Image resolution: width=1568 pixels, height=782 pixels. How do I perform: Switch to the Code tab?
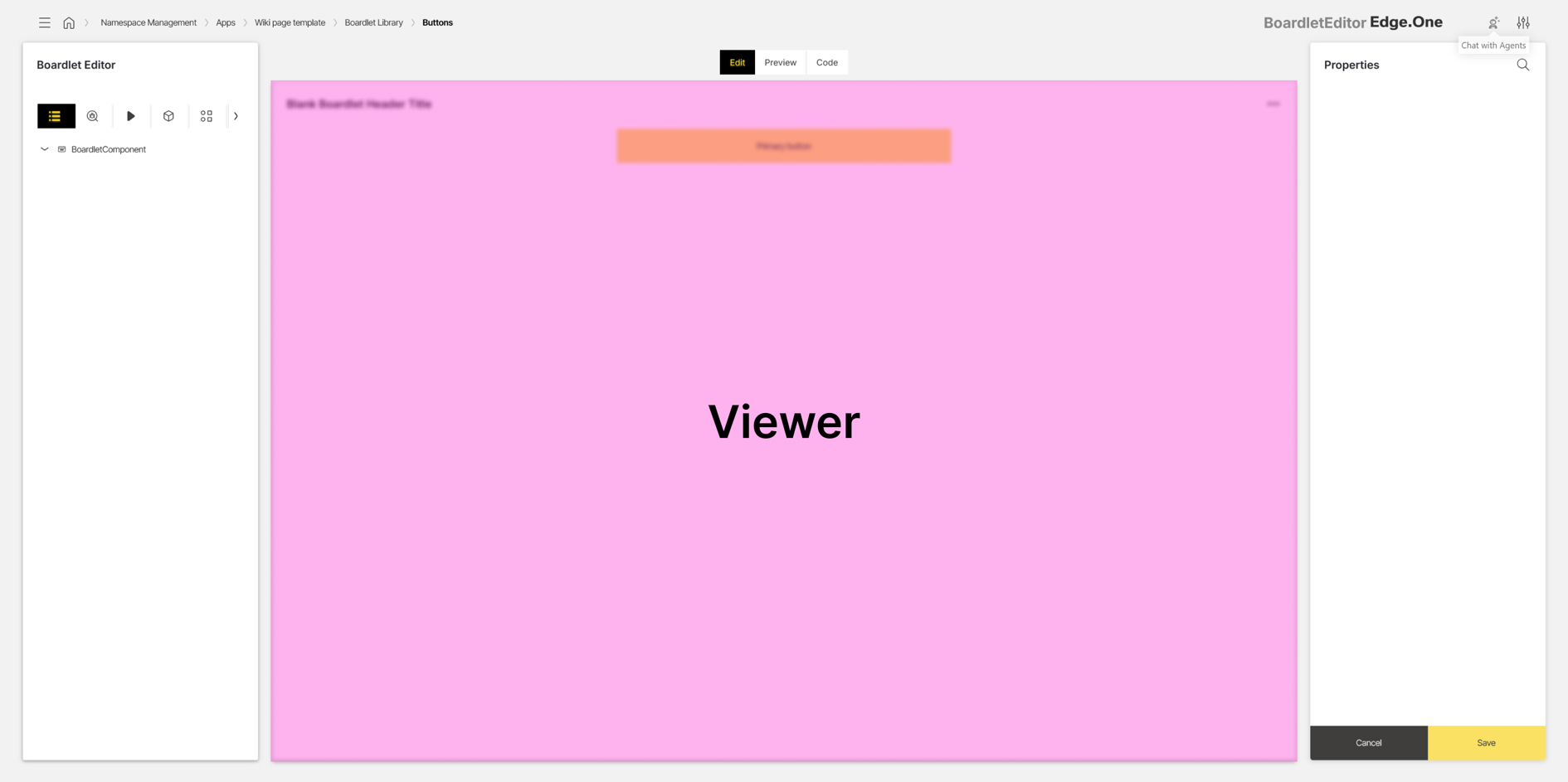pos(827,62)
